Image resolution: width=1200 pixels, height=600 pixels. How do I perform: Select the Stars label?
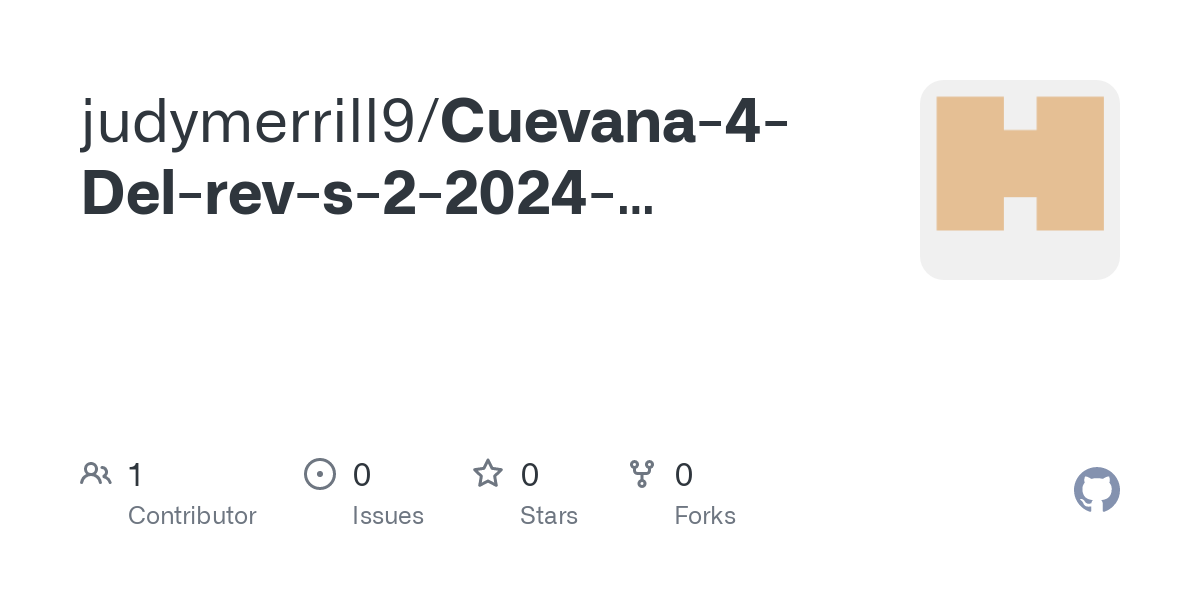pos(549,516)
